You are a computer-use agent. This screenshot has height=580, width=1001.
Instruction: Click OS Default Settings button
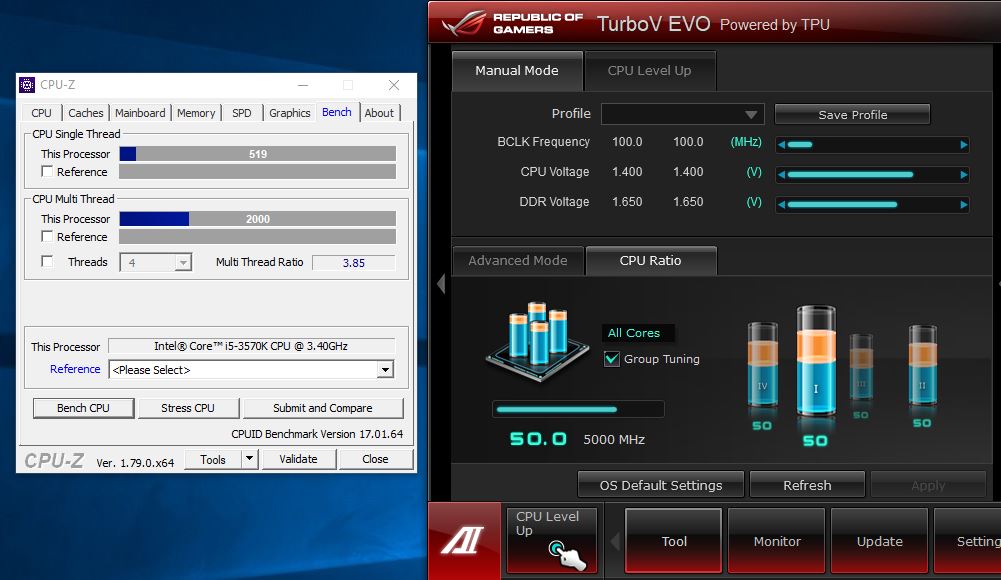[x=661, y=486]
